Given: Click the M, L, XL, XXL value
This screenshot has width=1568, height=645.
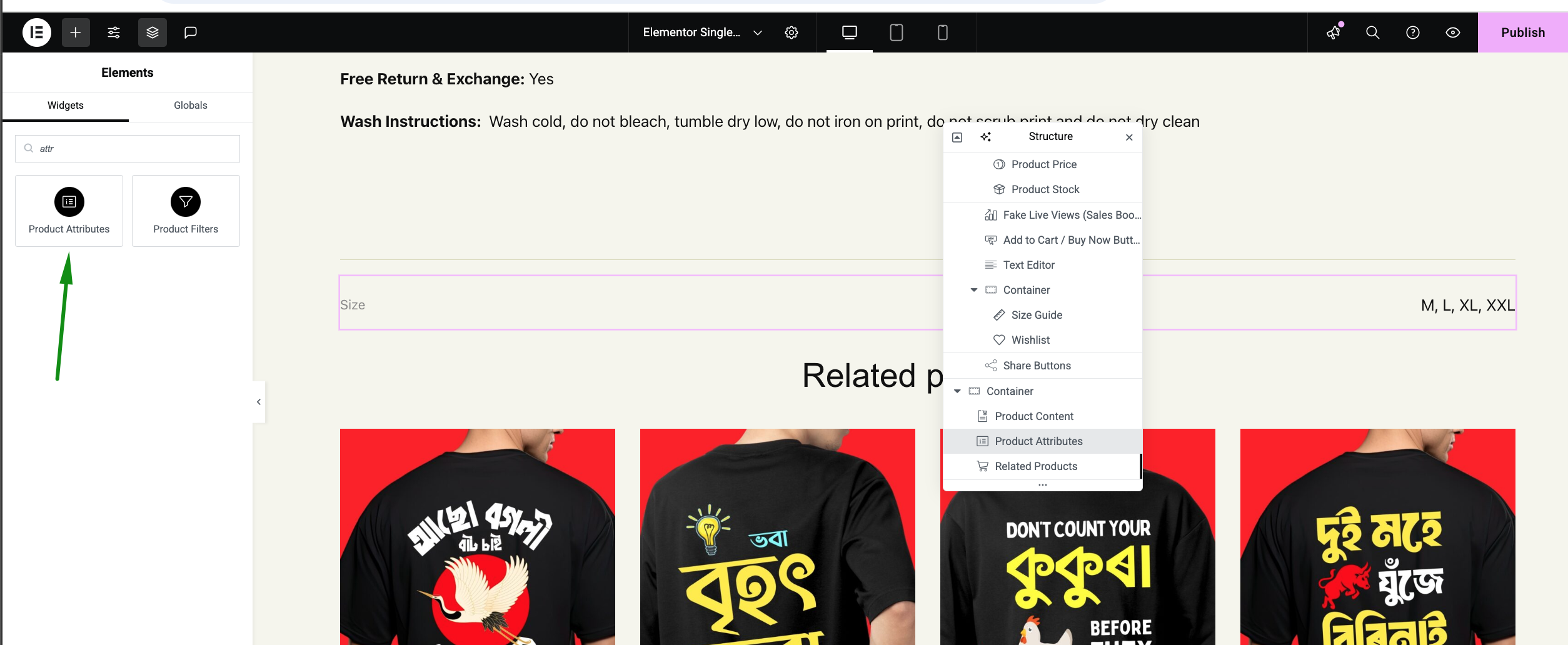Looking at the screenshot, I should (x=1468, y=306).
